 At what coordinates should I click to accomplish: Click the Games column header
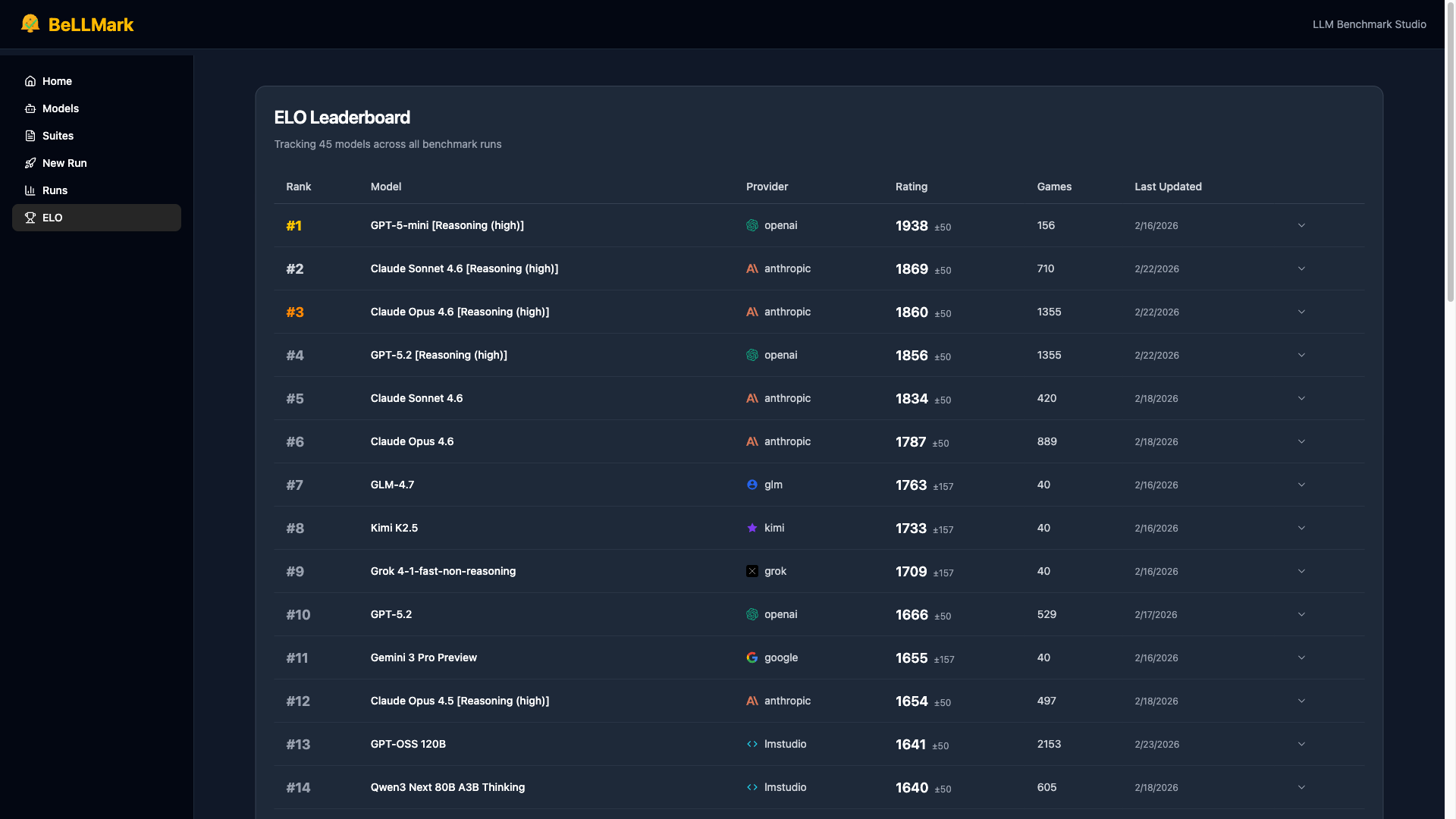click(1054, 187)
